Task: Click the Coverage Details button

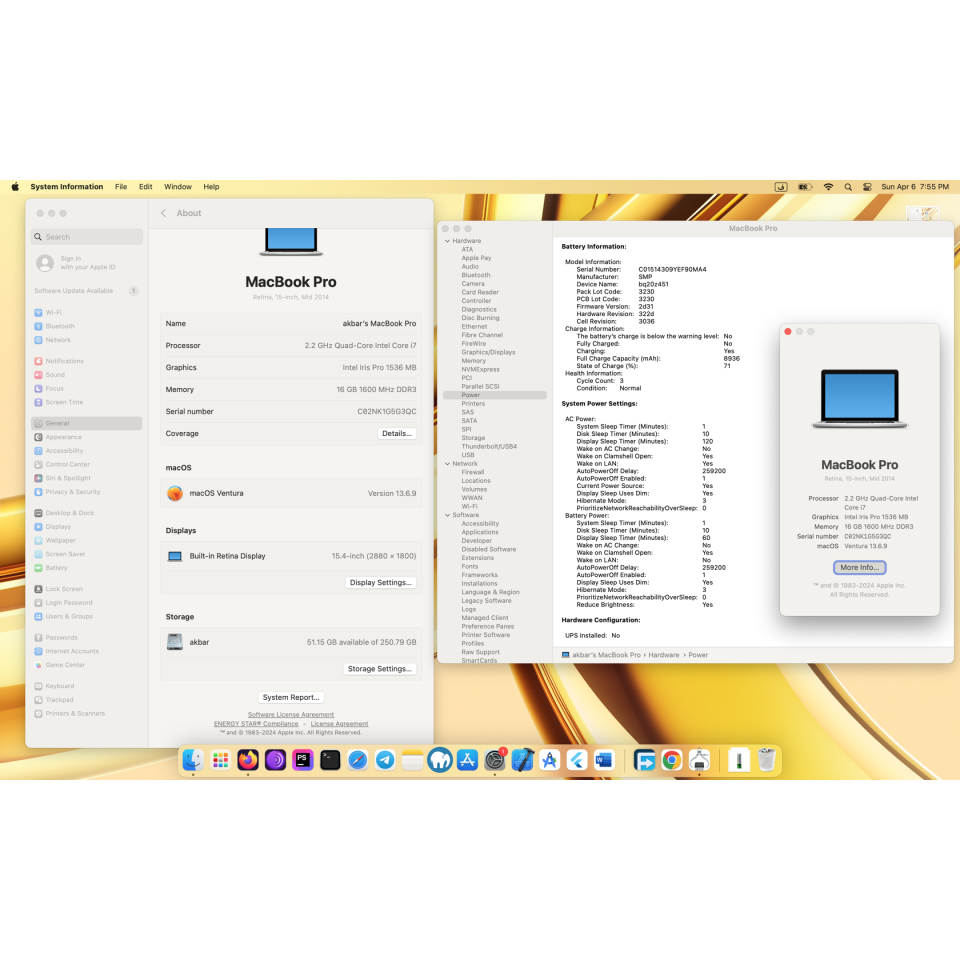Action: pyautogui.click(x=397, y=433)
